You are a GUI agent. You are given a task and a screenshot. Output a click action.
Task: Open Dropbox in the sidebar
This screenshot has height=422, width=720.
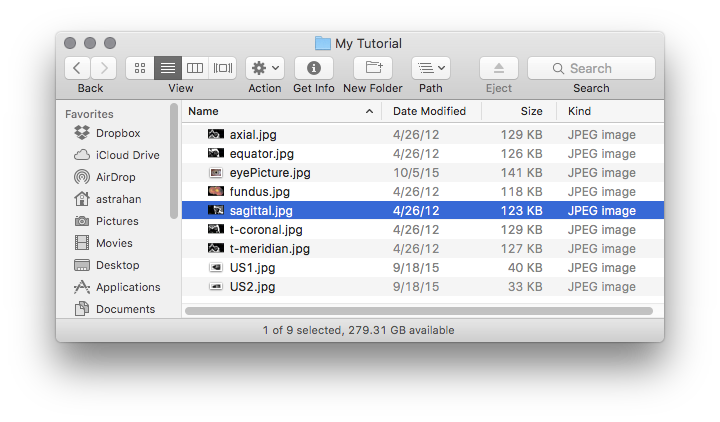tap(118, 133)
